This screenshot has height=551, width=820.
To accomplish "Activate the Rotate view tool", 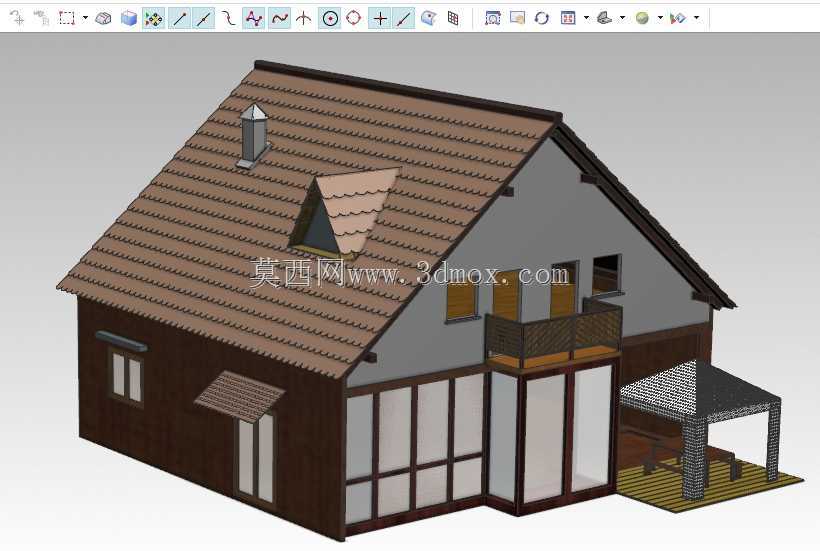I will pyautogui.click(x=542, y=18).
